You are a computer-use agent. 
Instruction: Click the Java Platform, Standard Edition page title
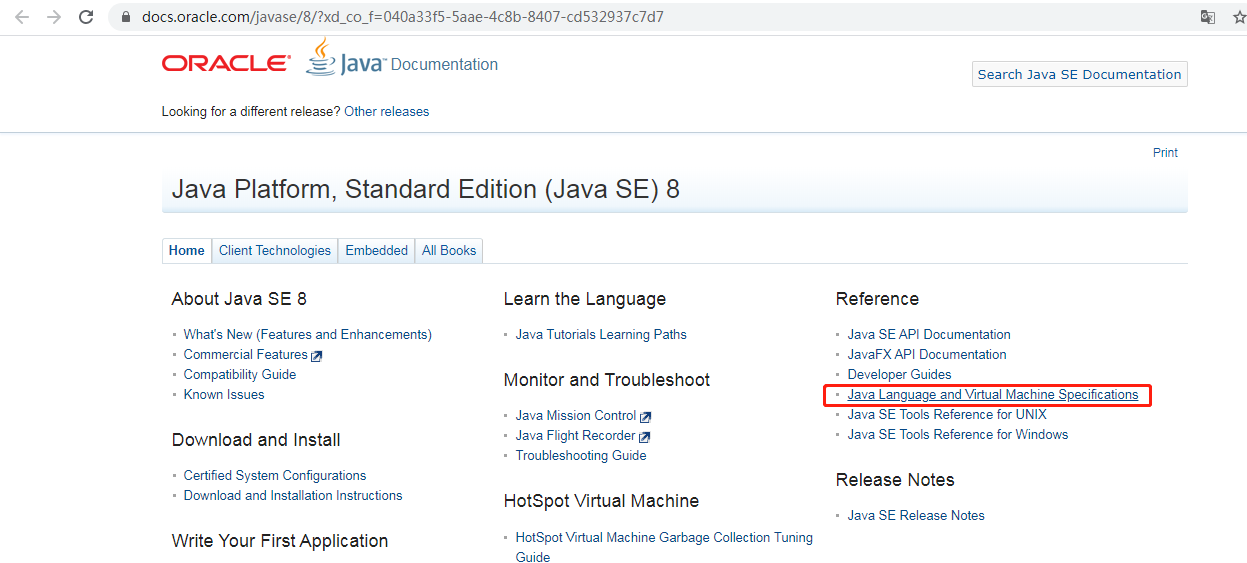(x=426, y=189)
